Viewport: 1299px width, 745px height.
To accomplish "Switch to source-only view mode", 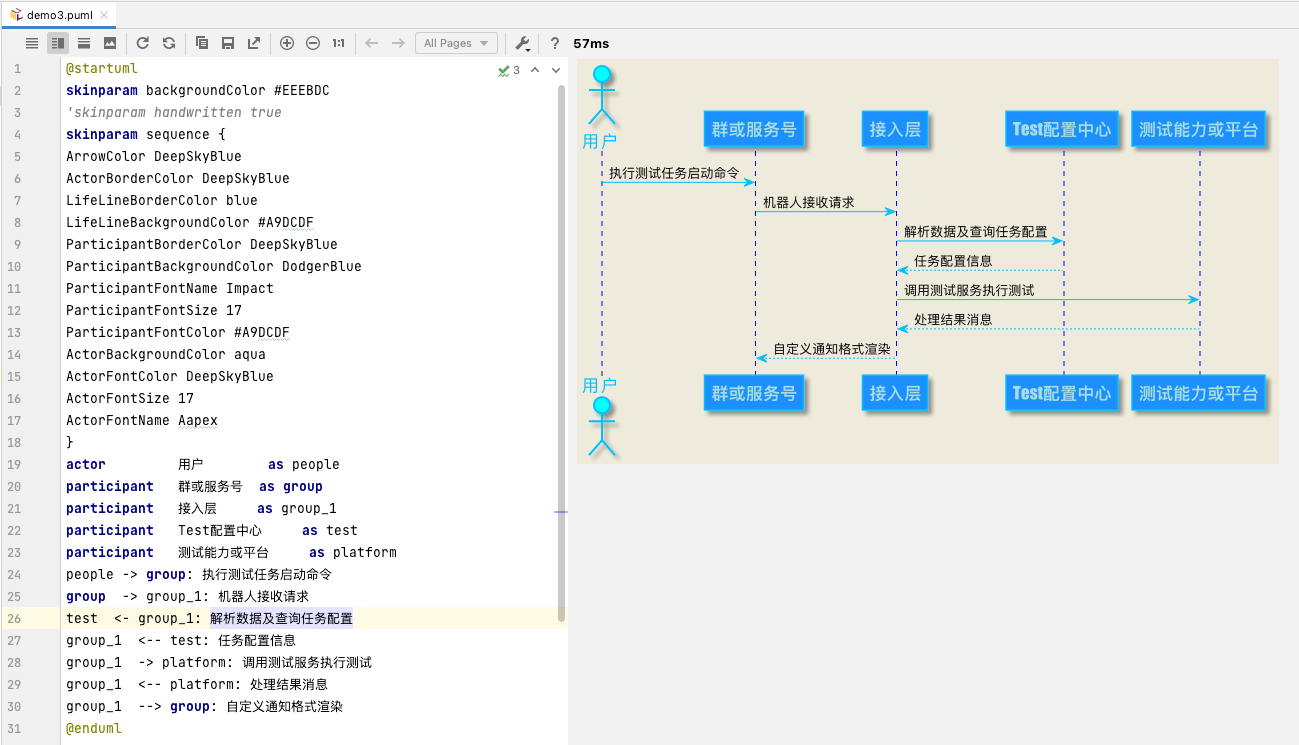I will (x=31, y=43).
